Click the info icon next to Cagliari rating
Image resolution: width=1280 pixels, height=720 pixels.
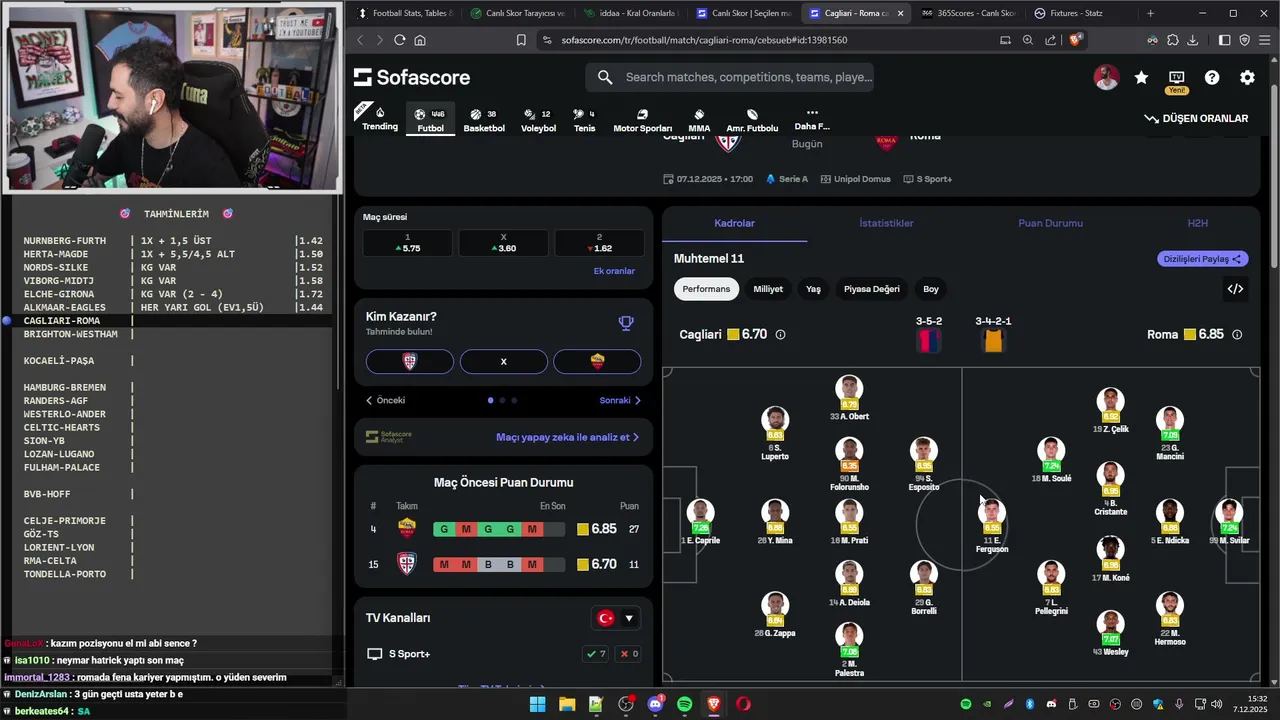[x=780, y=335]
